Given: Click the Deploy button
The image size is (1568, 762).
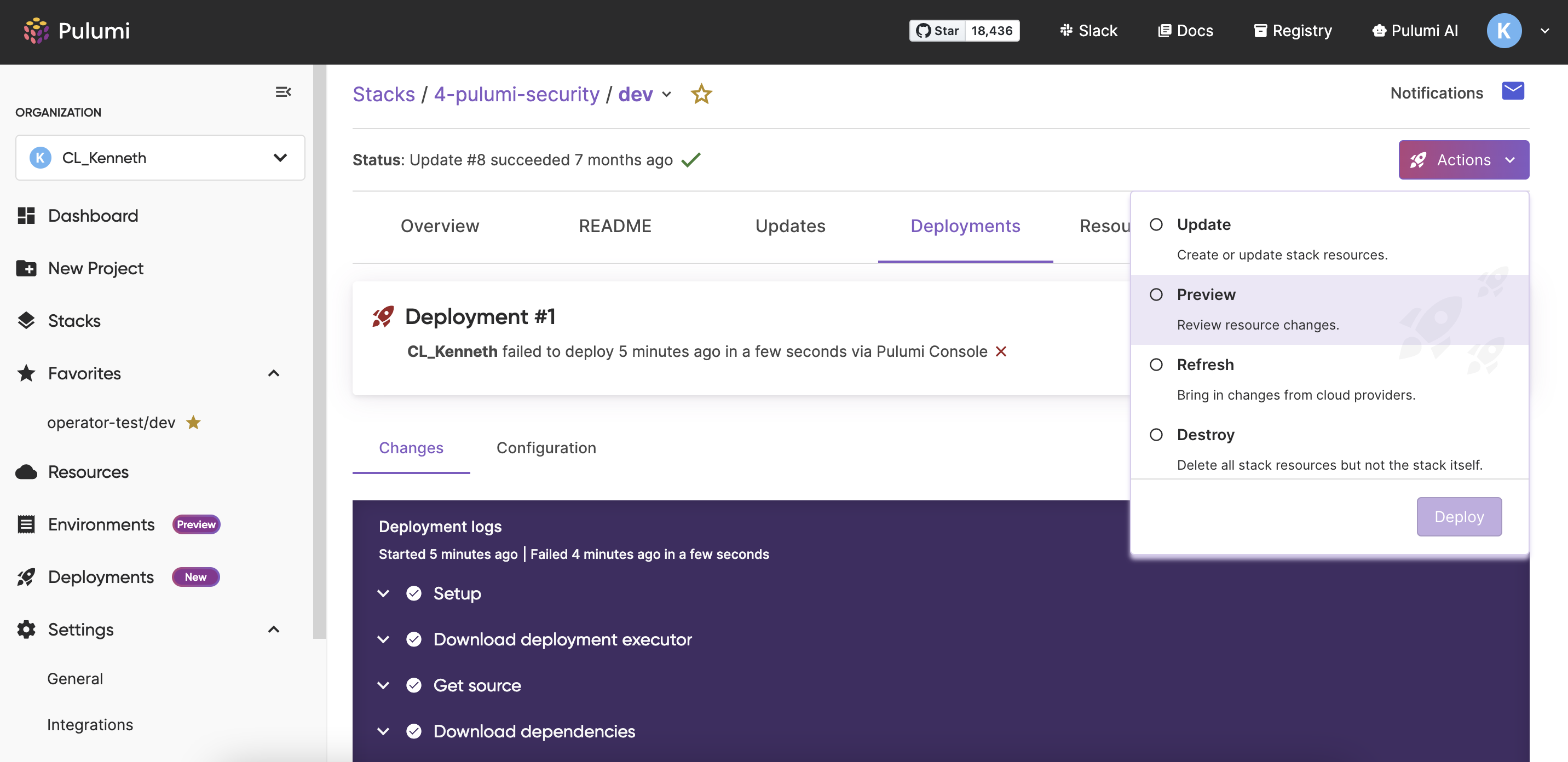Looking at the screenshot, I should coord(1459,516).
